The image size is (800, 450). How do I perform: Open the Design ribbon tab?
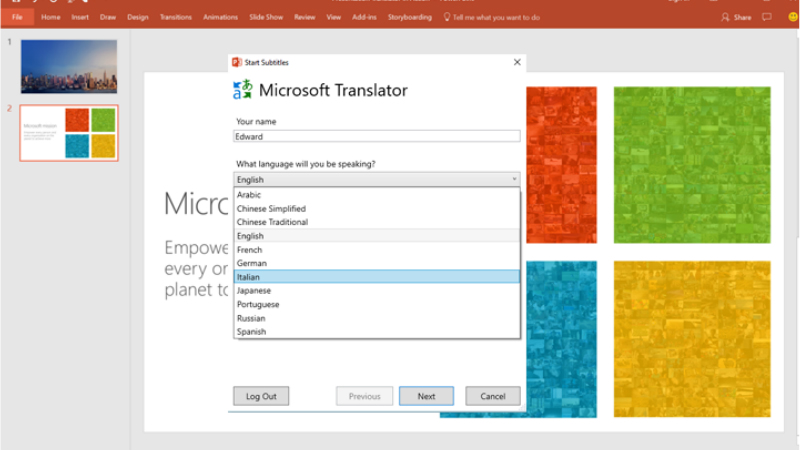click(138, 17)
